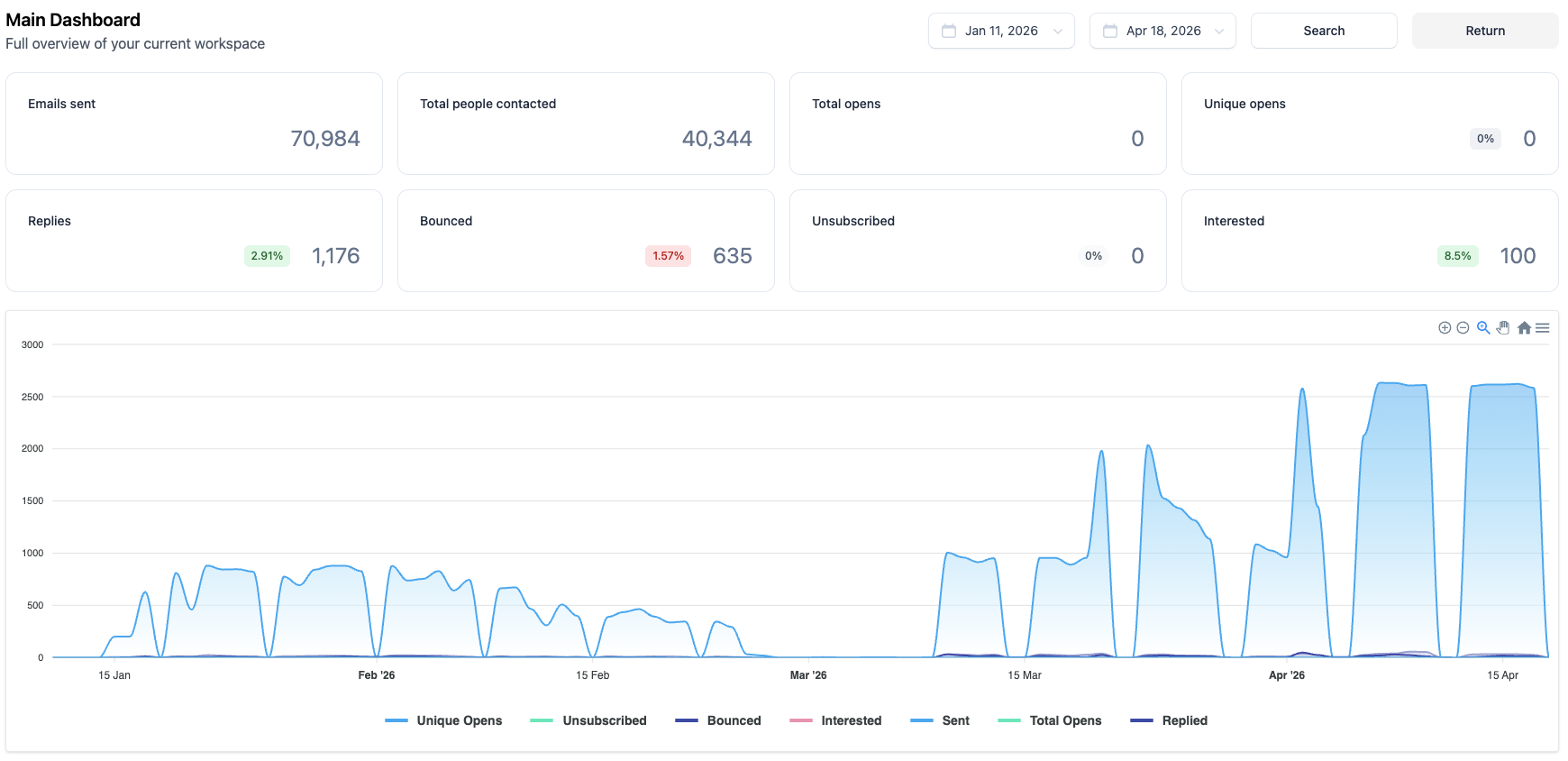This screenshot has height=761, width=1568.
Task: Select the chart panning hand tool
Action: (x=1503, y=328)
